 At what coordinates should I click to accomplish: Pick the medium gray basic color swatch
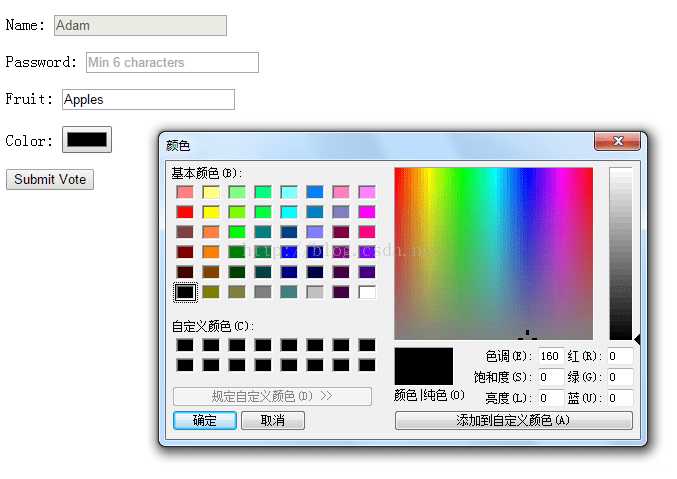point(263,292)
